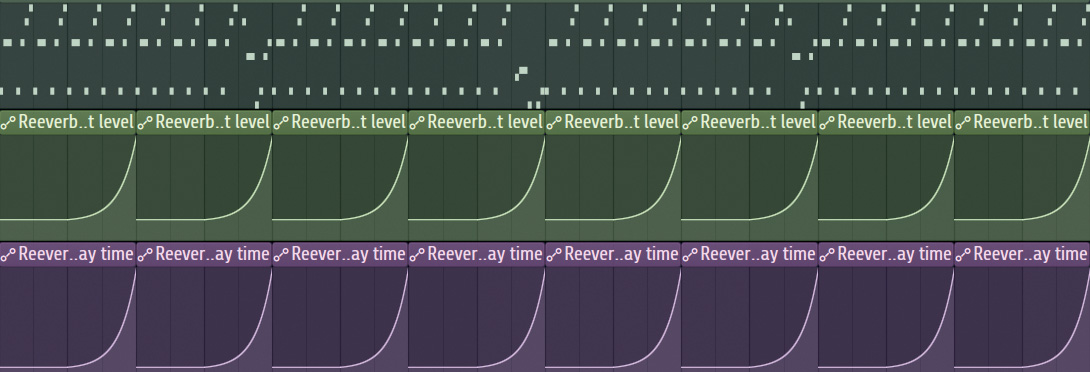Open menu icon of fourth decay time clip
The width and height of the screenshot is (1090, 372).
coord(418,255)
